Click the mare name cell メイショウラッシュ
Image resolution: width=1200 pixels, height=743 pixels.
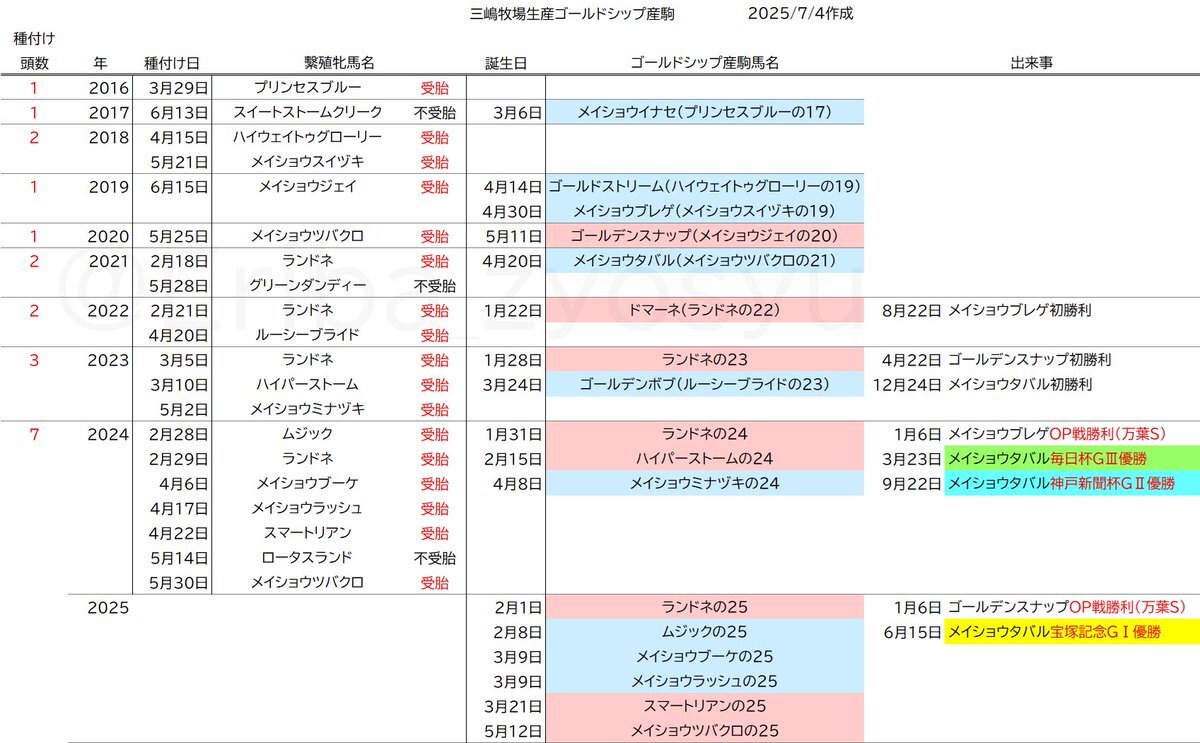[x=307, y=508]
